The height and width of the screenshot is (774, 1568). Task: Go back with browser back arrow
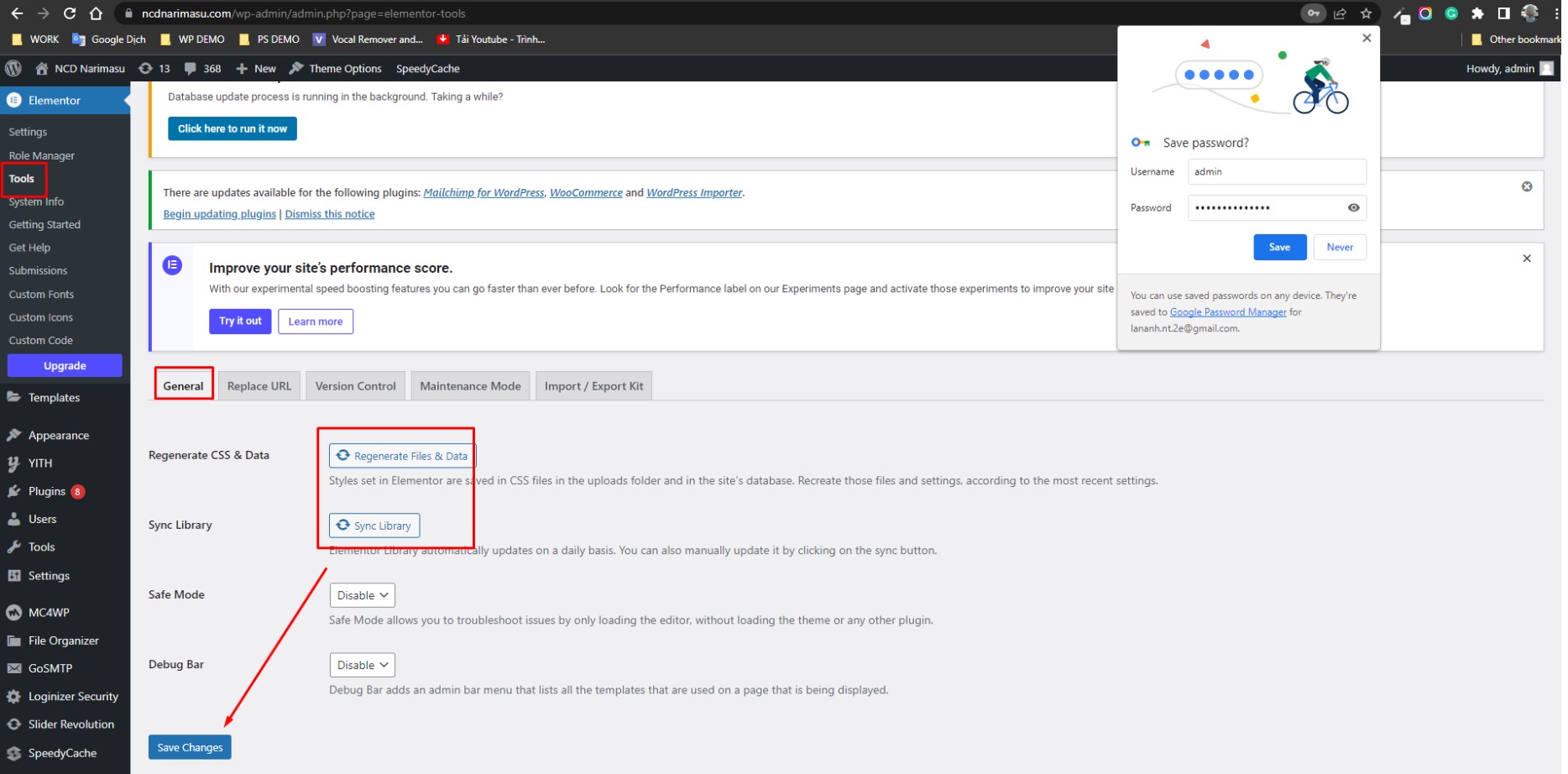click(17, 13)
